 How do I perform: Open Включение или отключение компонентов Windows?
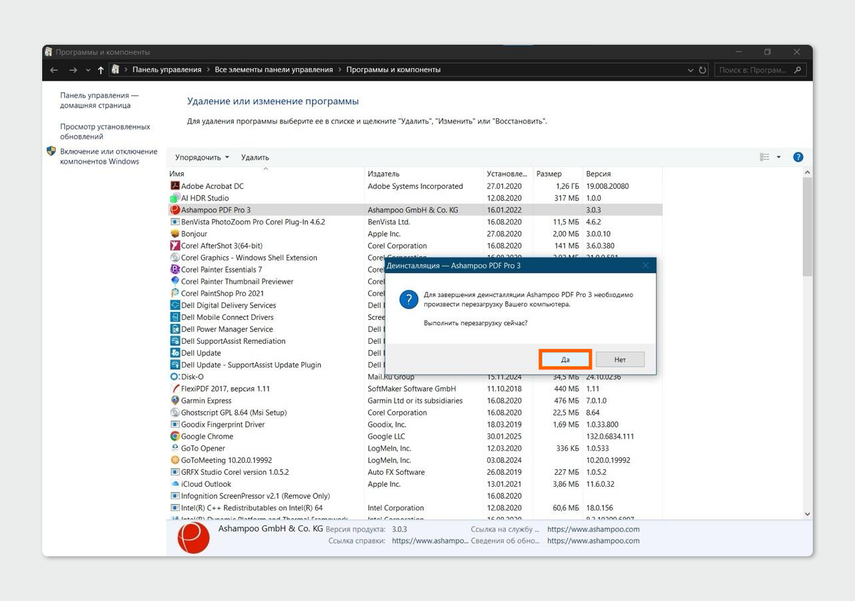point(99,156)
